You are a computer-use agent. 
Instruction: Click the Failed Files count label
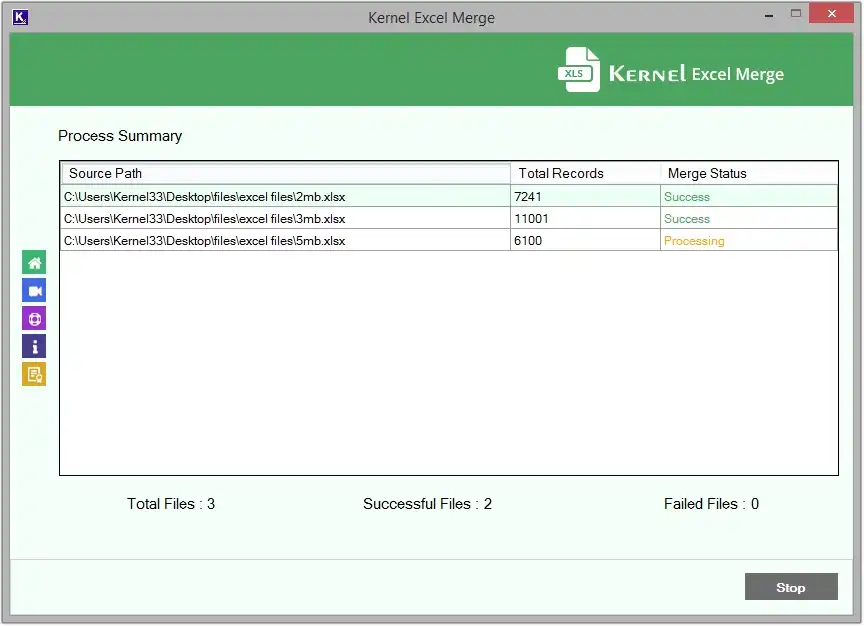click(x=711, y=504)
